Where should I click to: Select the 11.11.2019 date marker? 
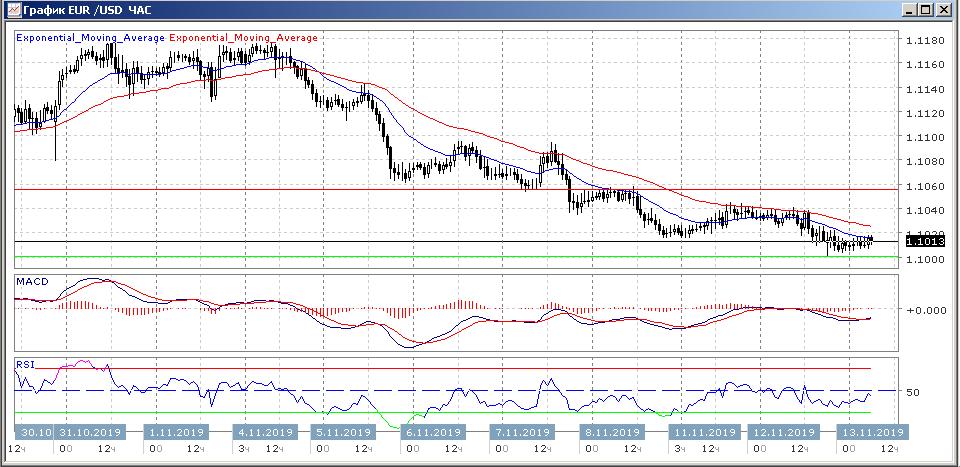pos(702,432)
